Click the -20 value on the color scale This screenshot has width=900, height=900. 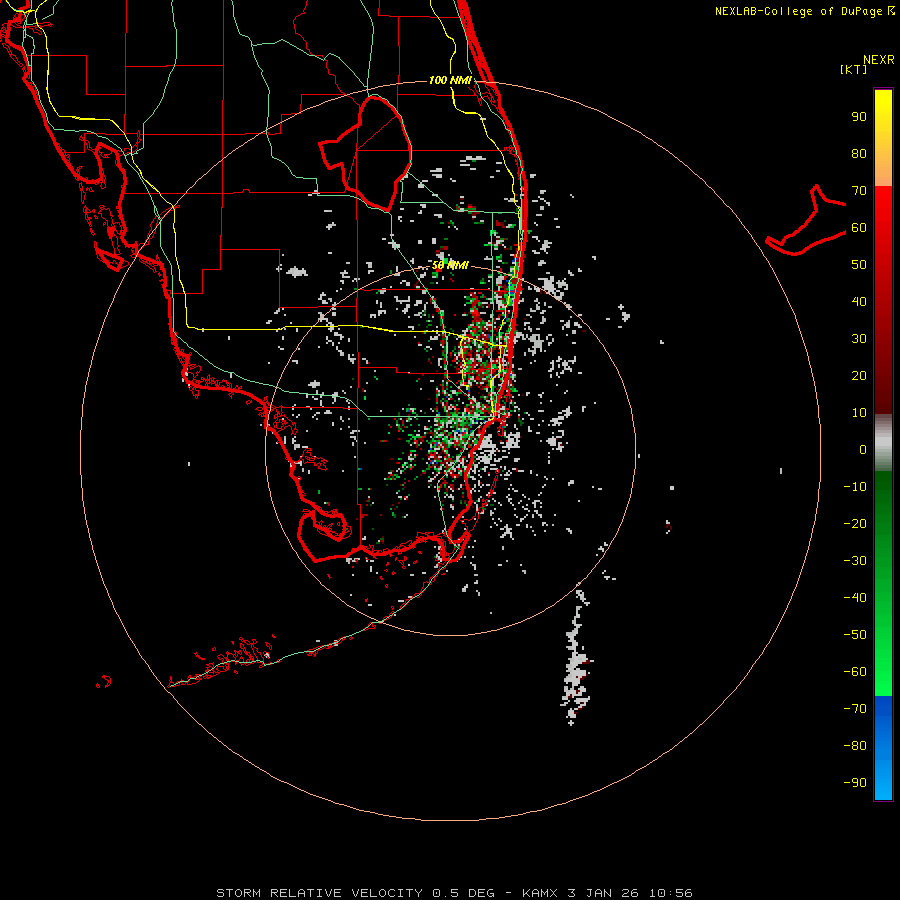tap(855, 523)
